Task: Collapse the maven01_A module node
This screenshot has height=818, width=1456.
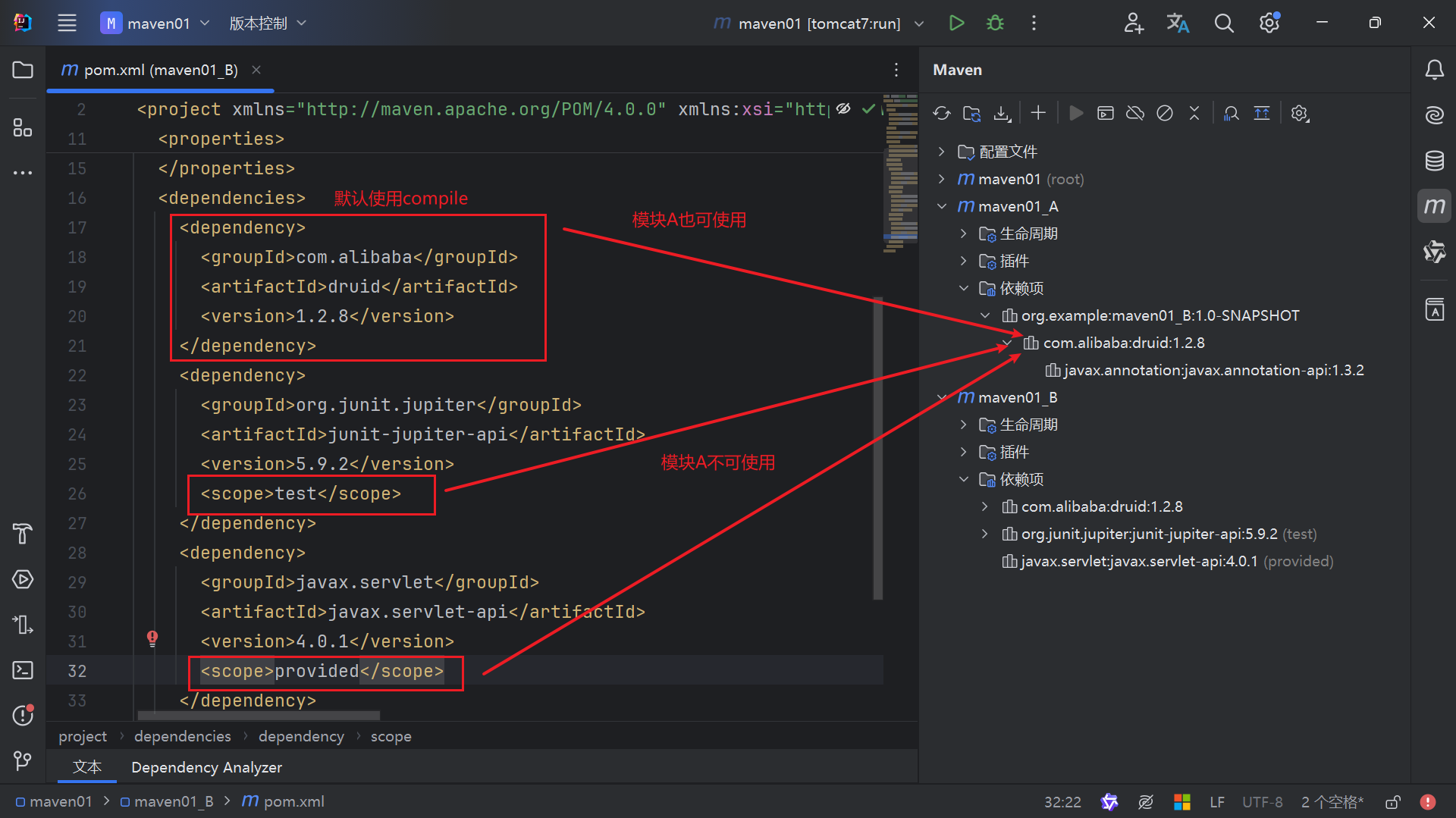Action: click(x=941, y=206)
